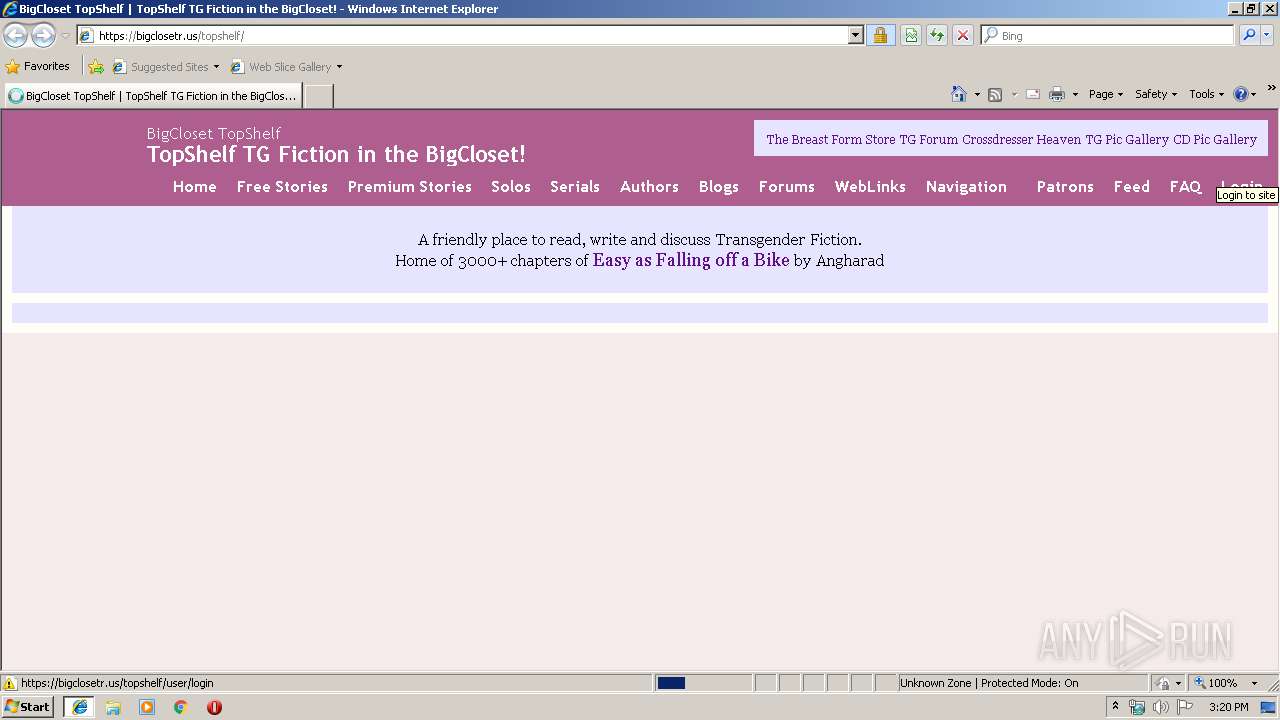Show hidden tray icons arrow

[1115, 706]
